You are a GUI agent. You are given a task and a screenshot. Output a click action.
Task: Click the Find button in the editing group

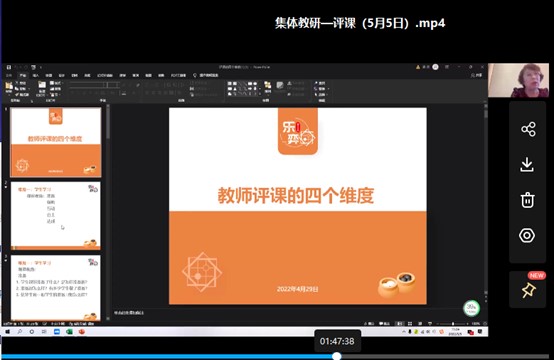click(x=320, y=83)
